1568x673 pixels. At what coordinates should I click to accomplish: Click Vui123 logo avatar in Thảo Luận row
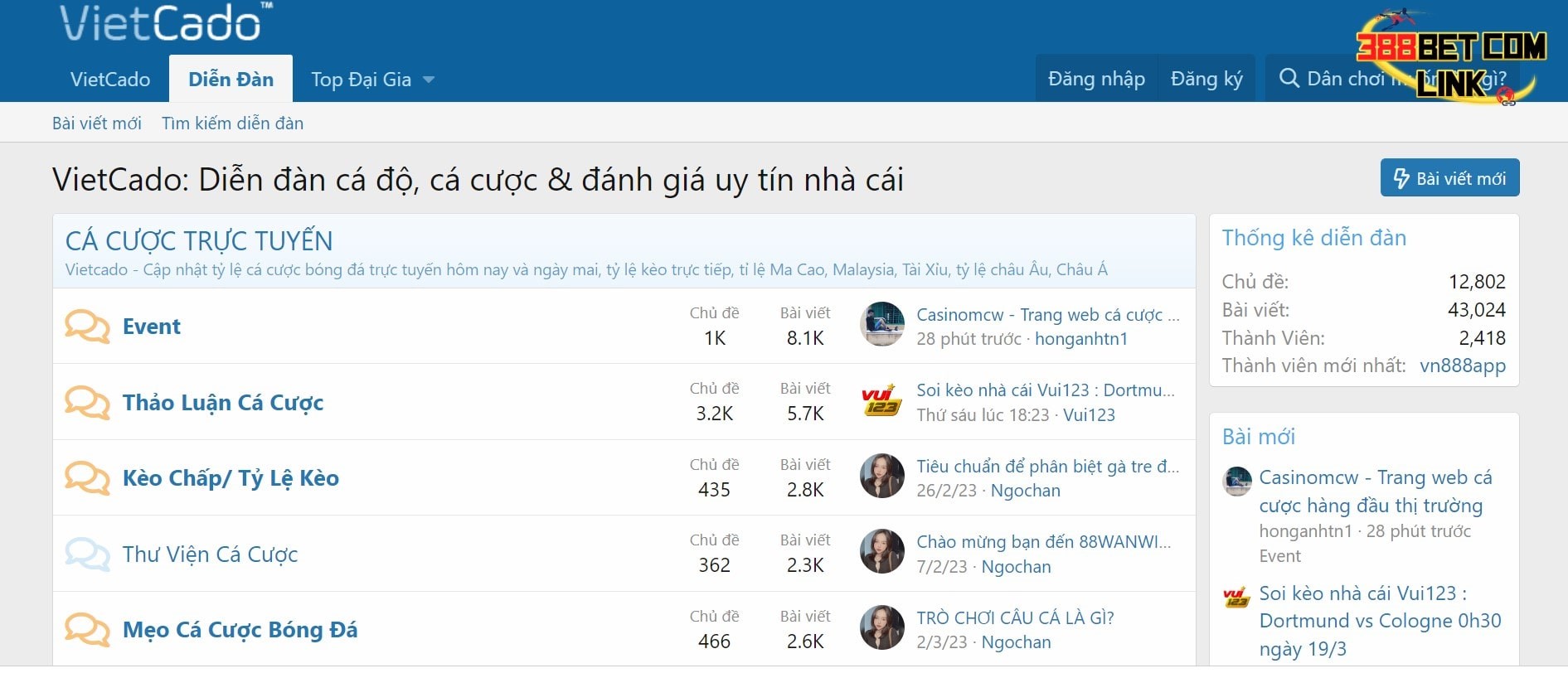point(882,400)
